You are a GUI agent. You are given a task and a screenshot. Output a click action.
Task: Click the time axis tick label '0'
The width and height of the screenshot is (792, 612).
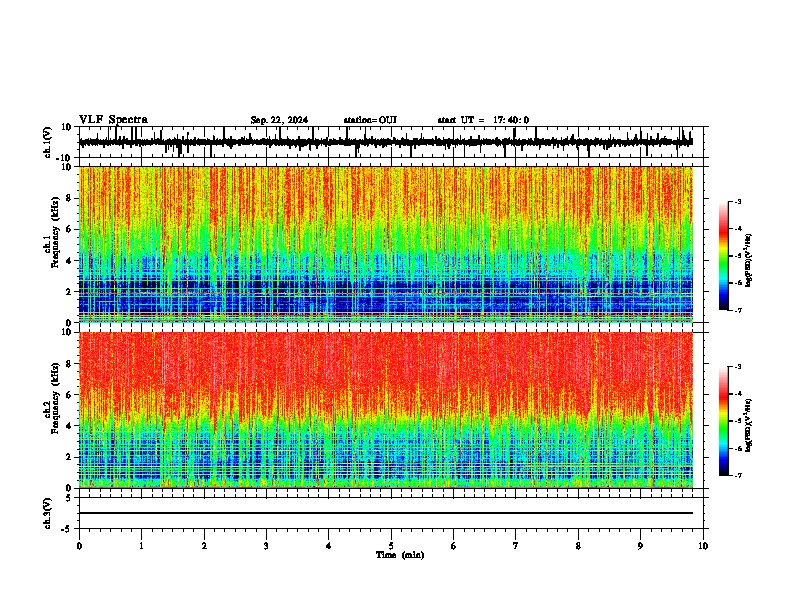(79, 546)
